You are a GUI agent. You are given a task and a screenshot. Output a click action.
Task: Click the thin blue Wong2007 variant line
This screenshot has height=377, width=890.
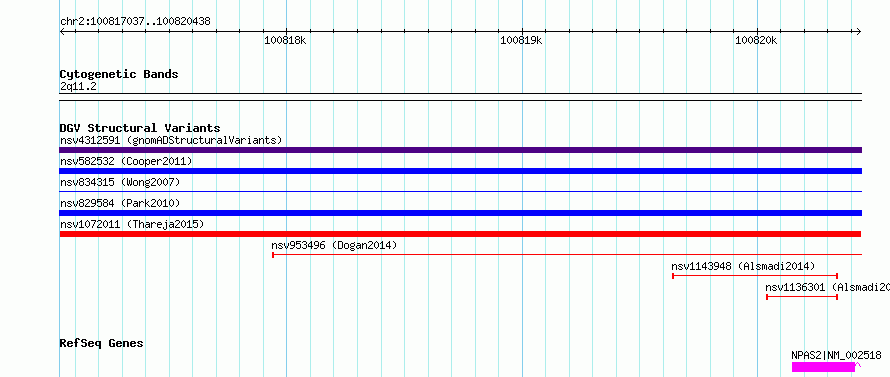click(x=460, y=192)
